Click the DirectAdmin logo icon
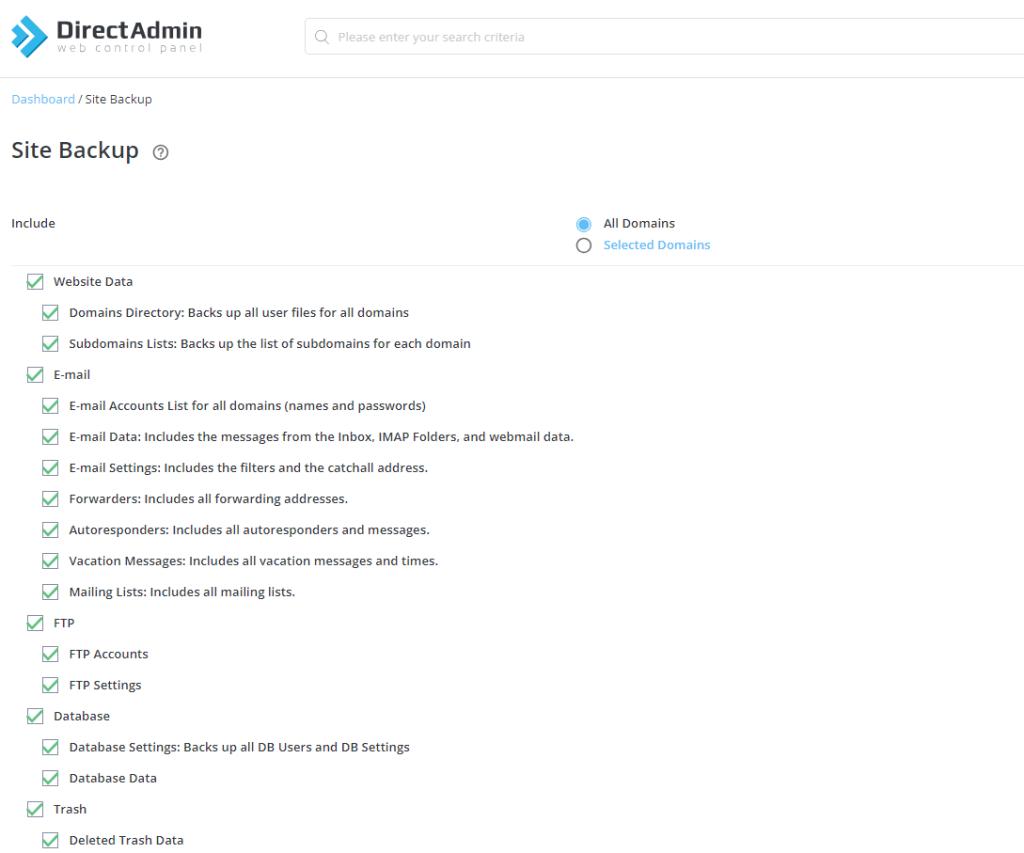This screenshot has width=1024, height=853. click(29, 36)
